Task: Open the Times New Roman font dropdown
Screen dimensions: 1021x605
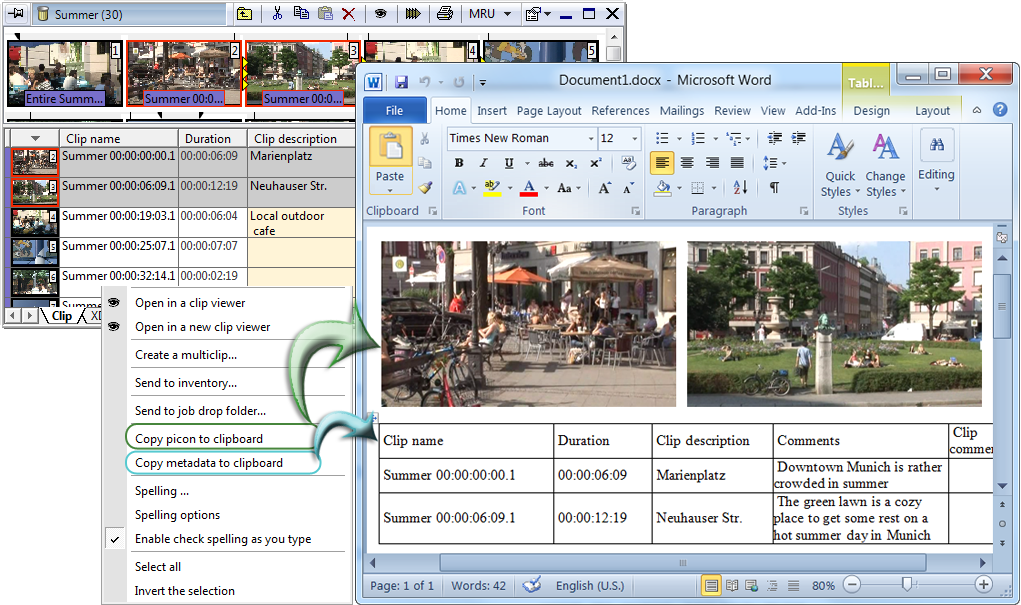Action: click(x=591, y=138)
